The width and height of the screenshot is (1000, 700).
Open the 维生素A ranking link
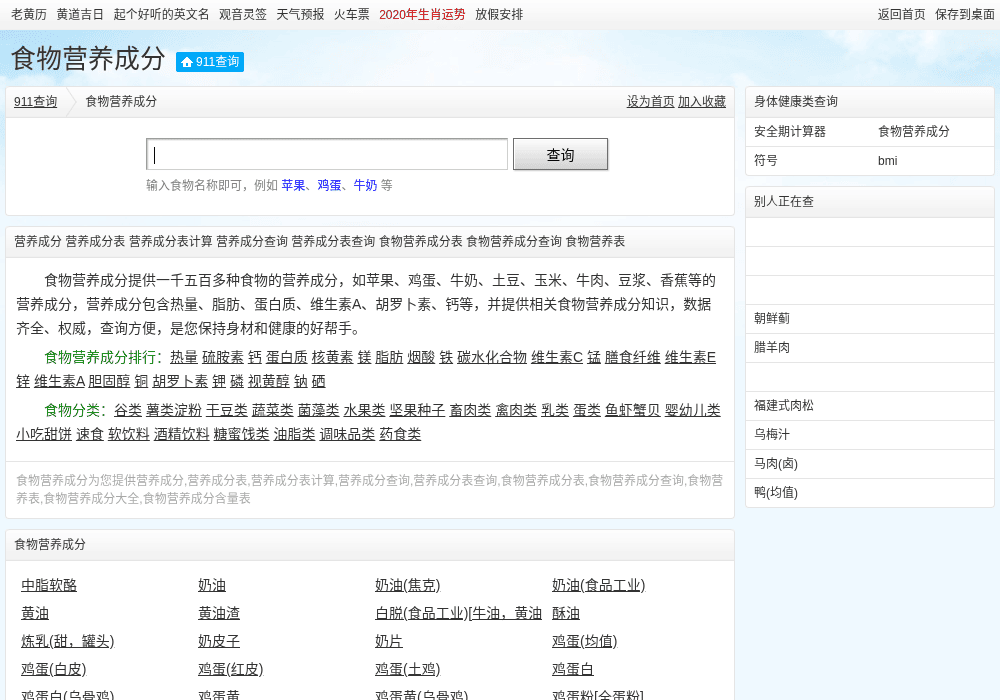pos(59,381)
